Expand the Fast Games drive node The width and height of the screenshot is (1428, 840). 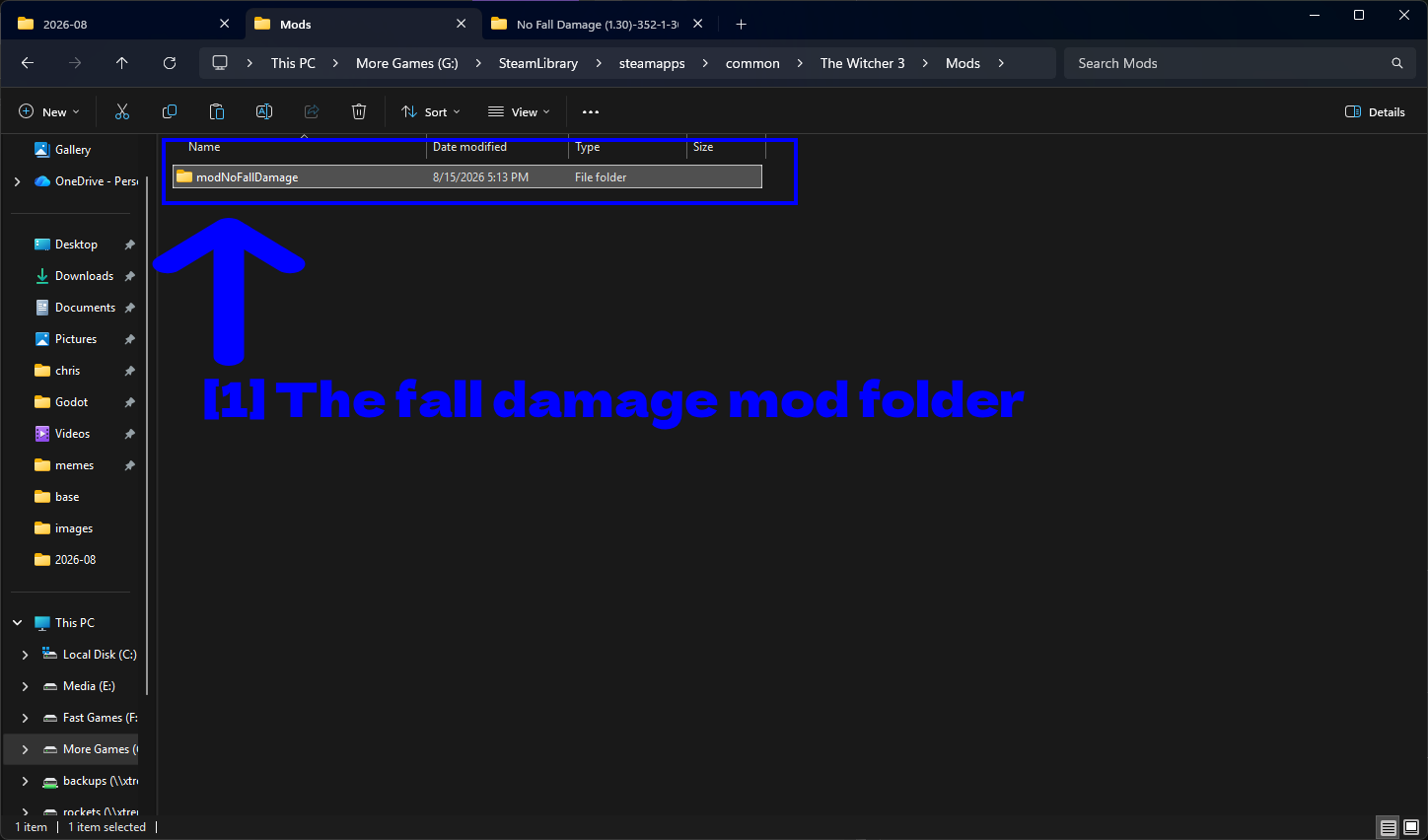coord(25,718)
